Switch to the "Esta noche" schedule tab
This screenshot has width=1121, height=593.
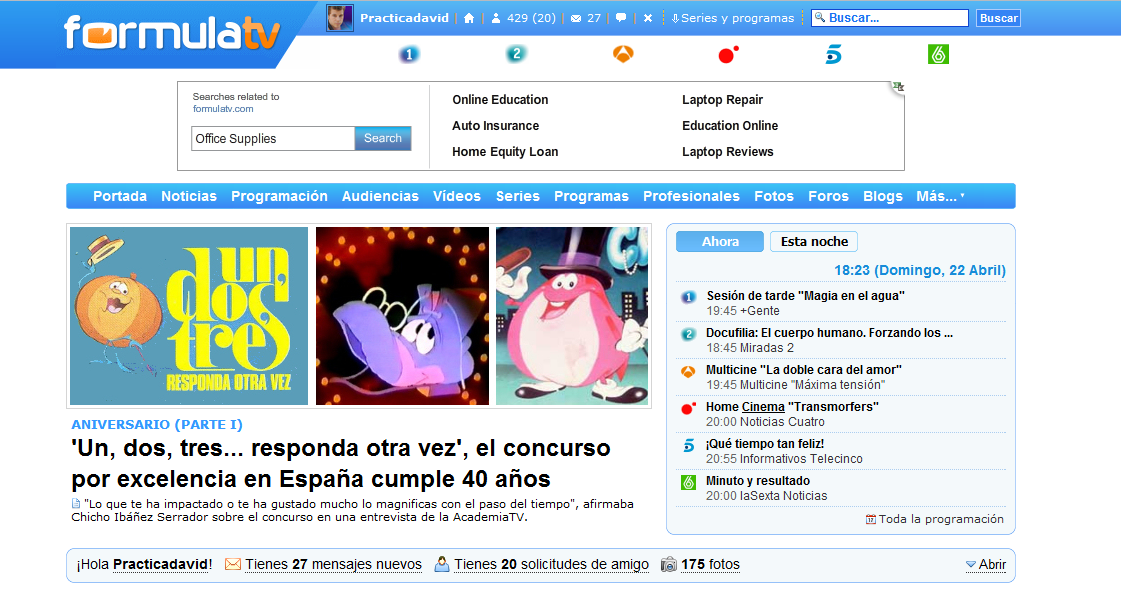(814, 242)
